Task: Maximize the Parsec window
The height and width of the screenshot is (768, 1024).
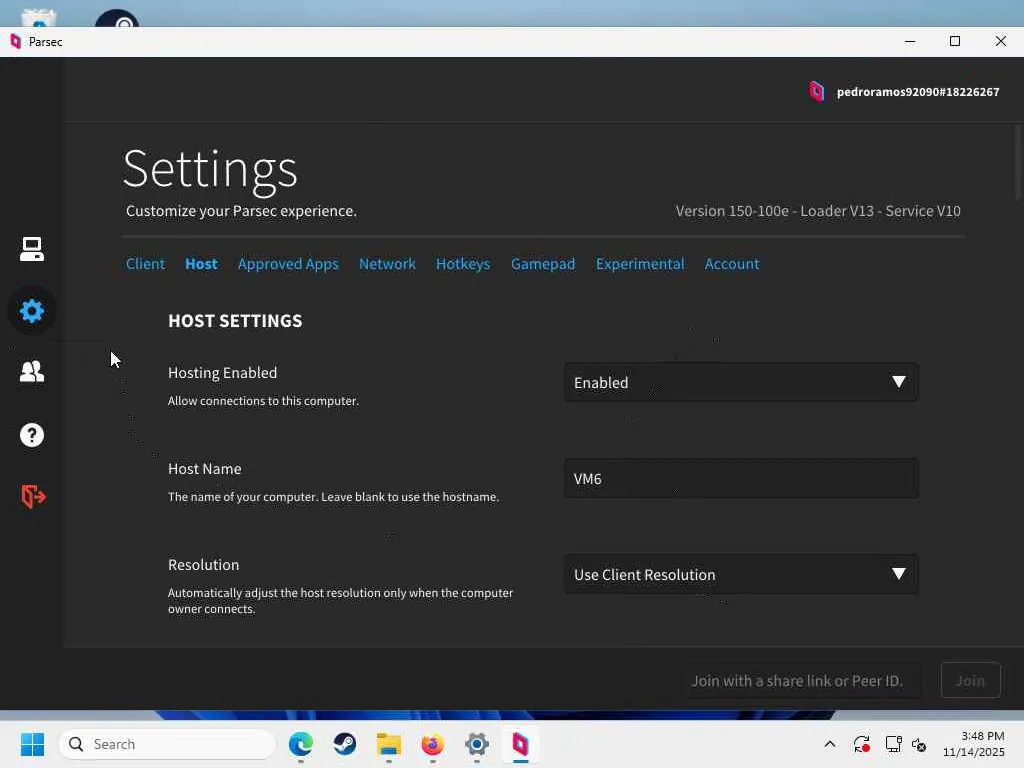Action: [955, 41]
